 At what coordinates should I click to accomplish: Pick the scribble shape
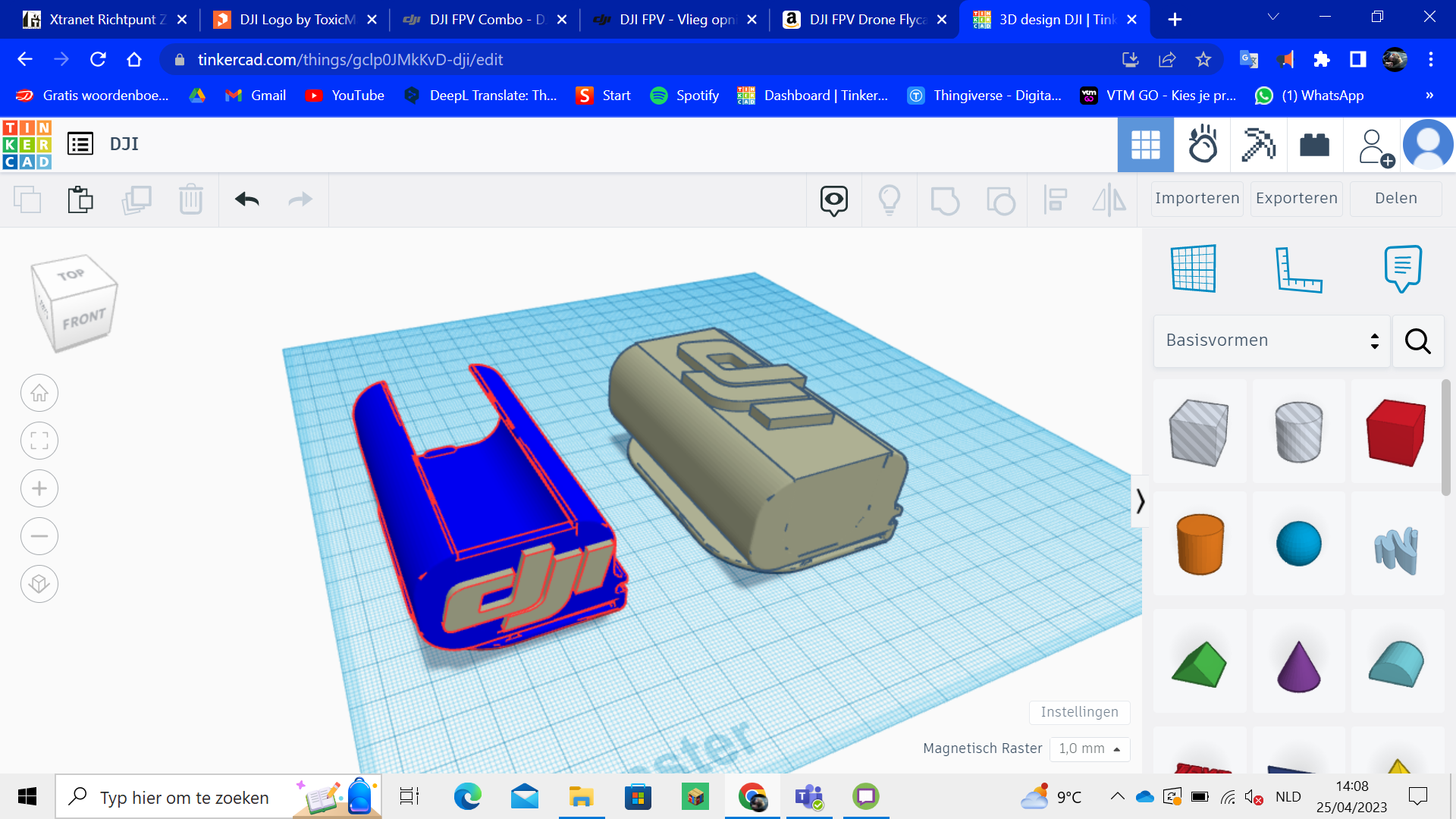pos(1396,550)
